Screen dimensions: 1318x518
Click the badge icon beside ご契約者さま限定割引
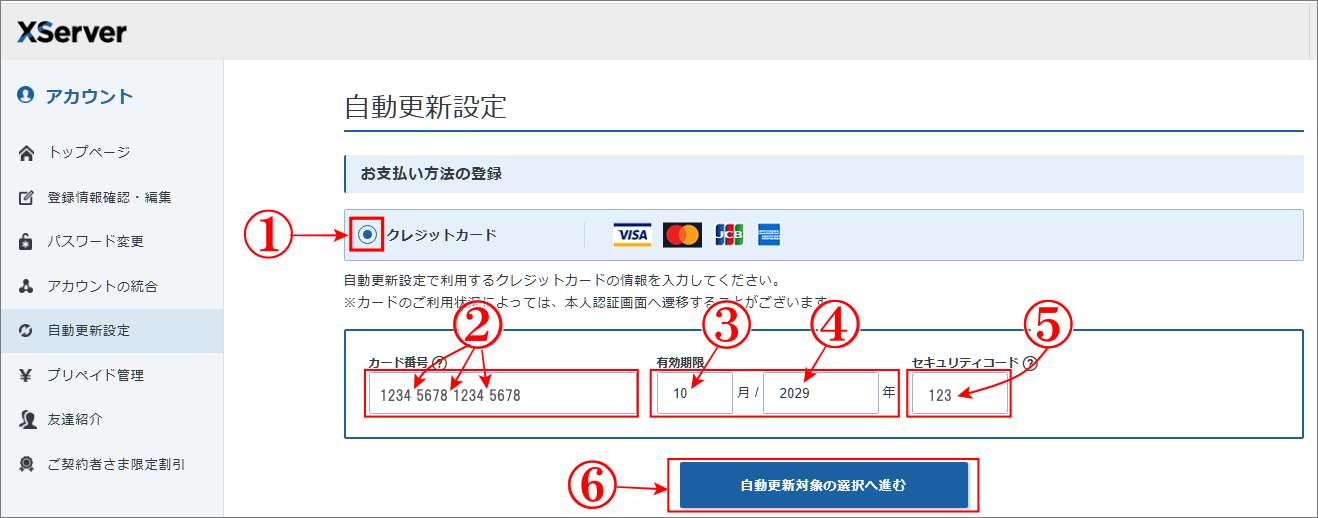point(27,464)
